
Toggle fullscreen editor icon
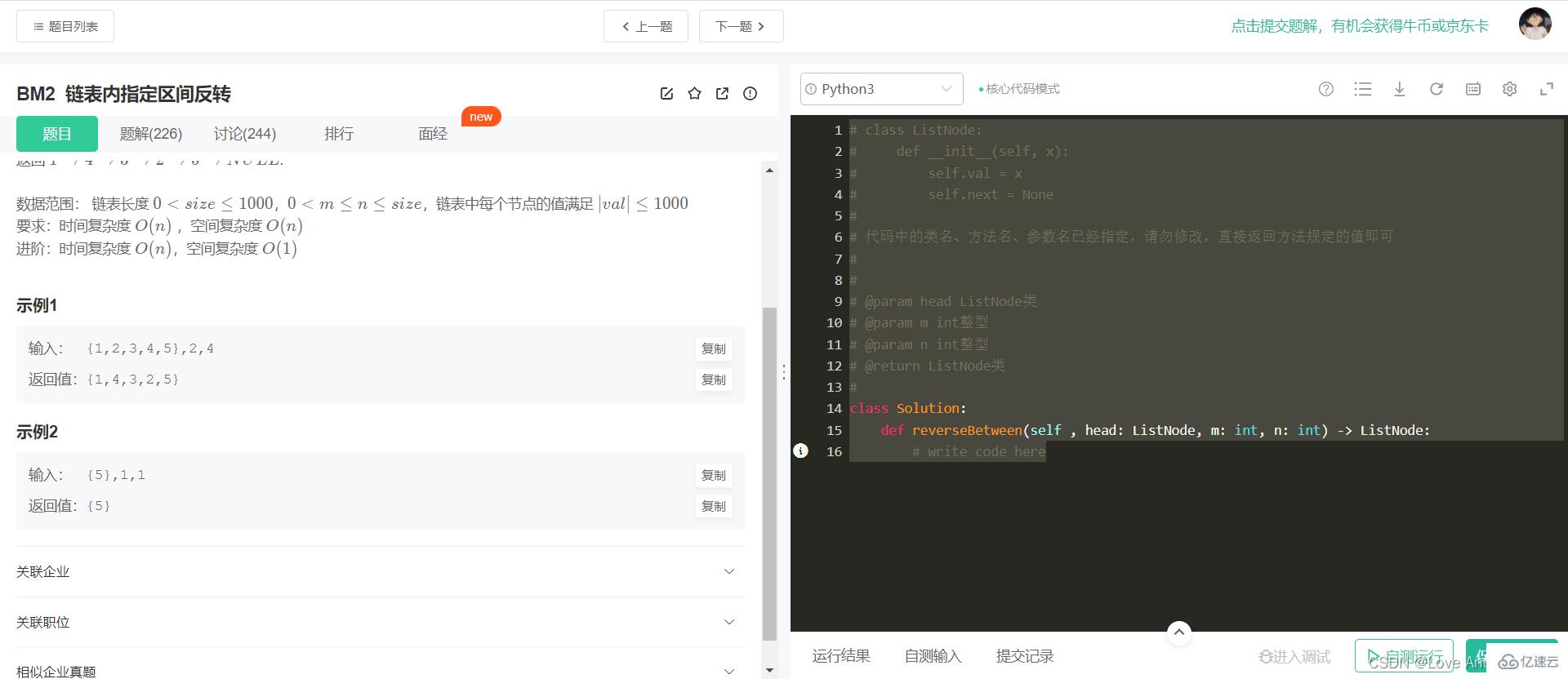click(x=1547, y=89)
